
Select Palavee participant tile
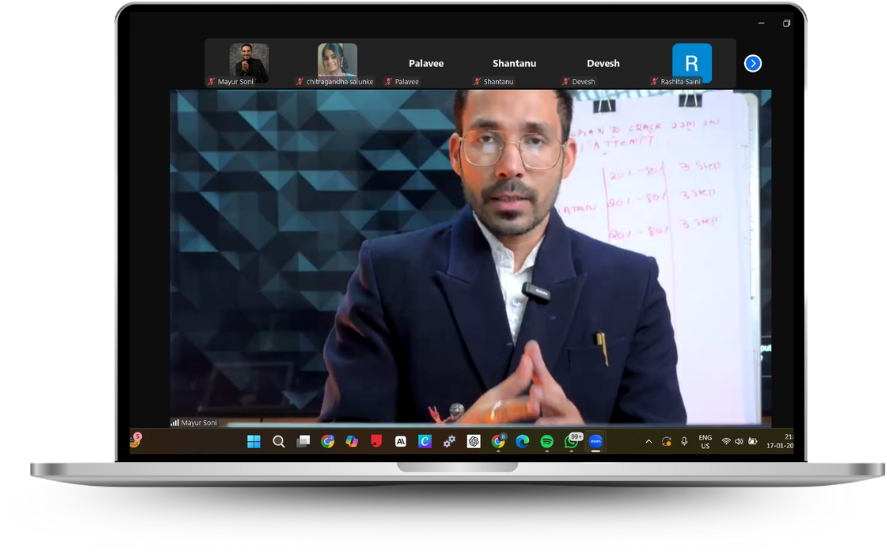coord(426,64)
